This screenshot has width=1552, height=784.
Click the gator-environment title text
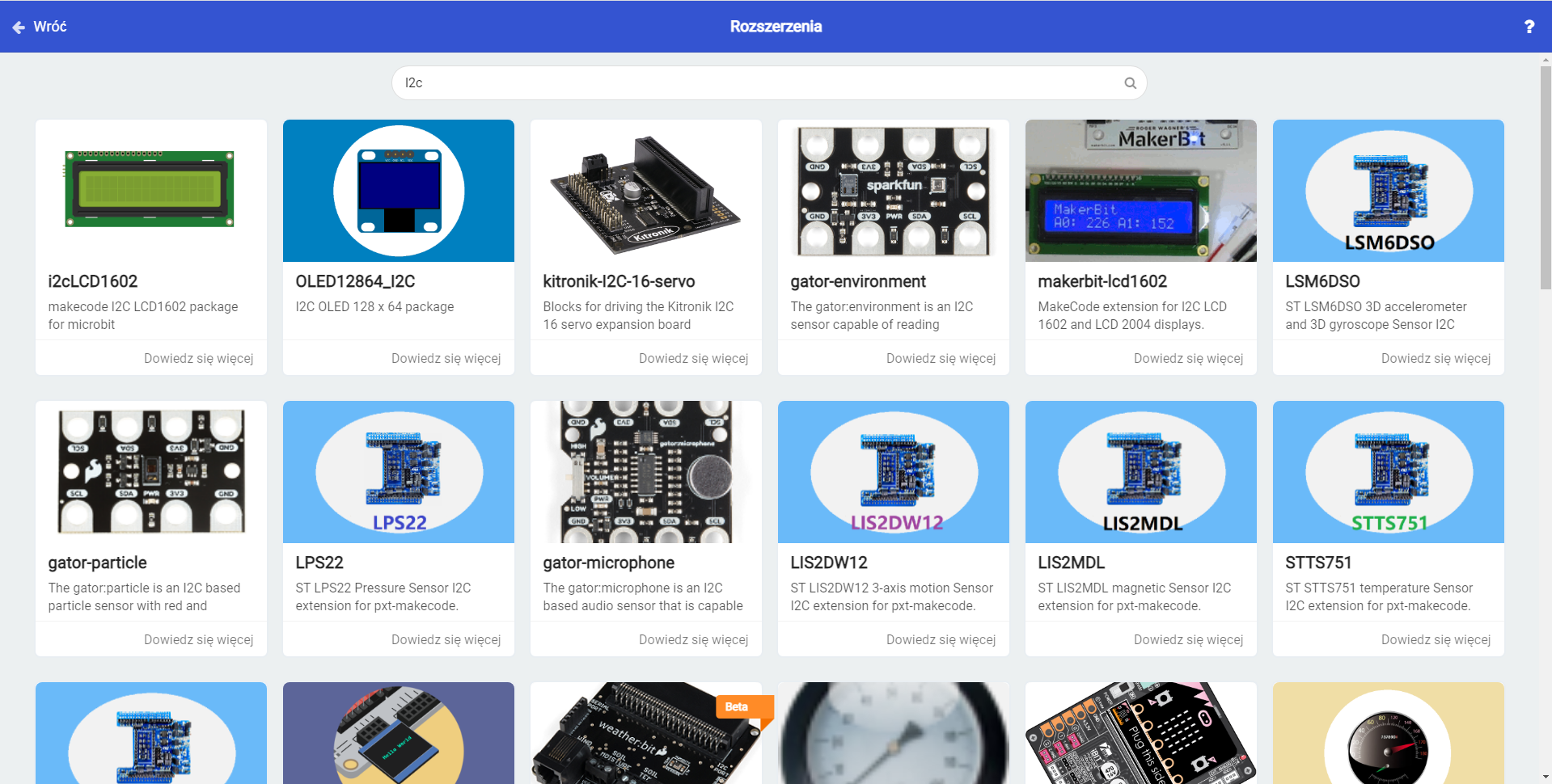(x=858, y=281)
